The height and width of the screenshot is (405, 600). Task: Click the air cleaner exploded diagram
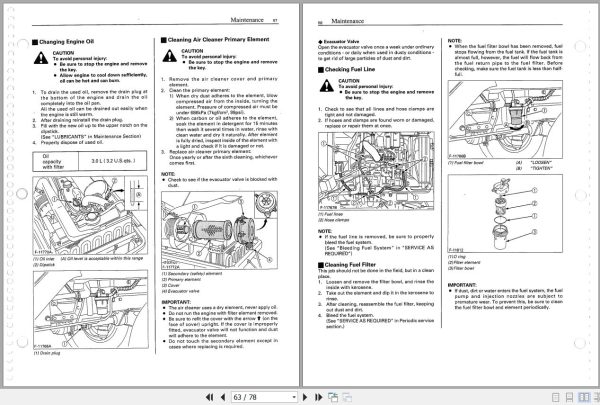coord(219,230)
